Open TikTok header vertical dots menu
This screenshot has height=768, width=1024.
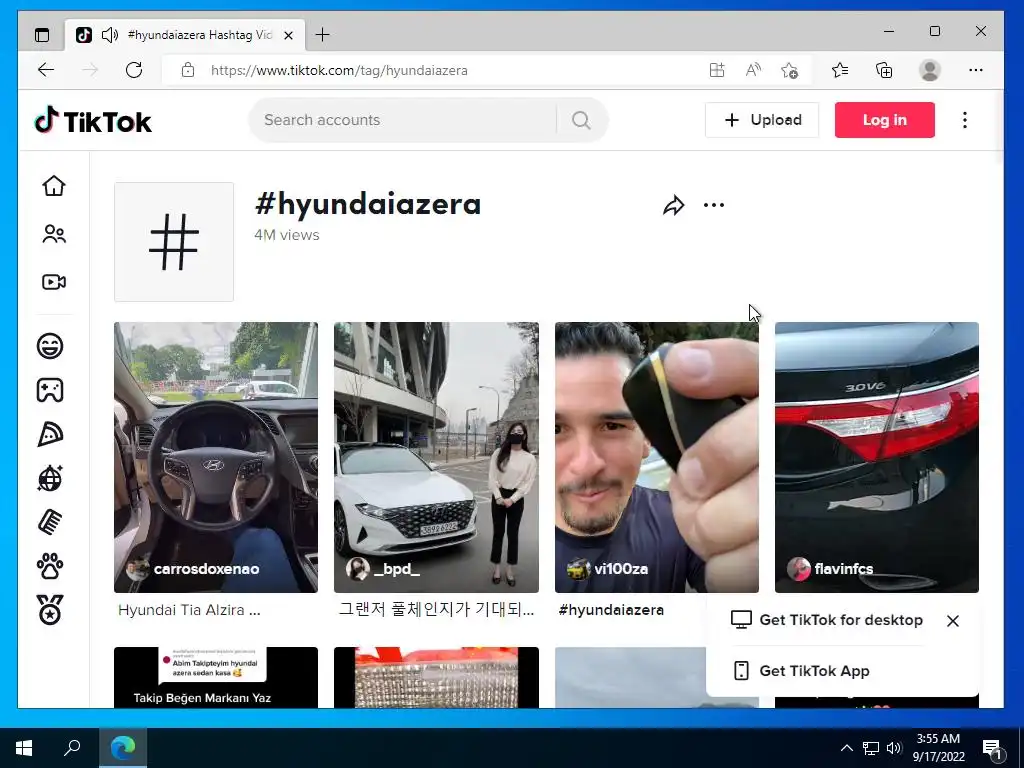click(x=965, y=120)
